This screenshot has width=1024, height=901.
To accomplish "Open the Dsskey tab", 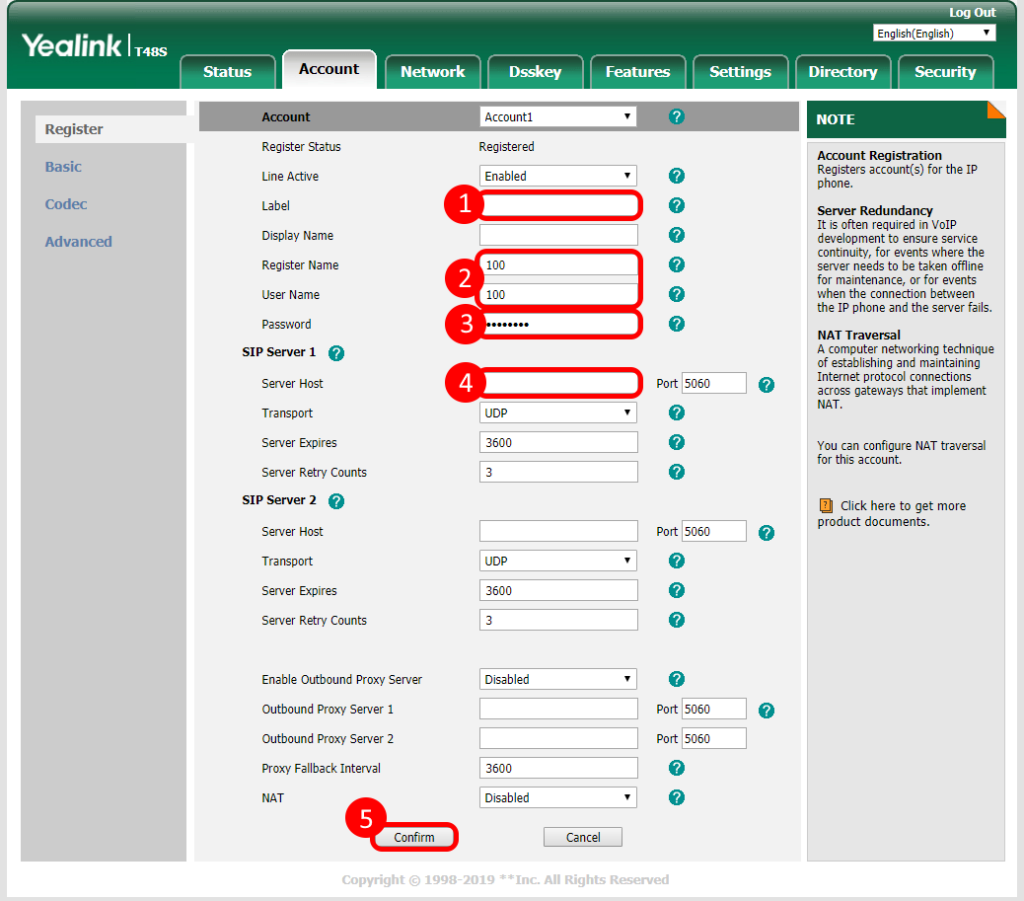I will 535,72.
